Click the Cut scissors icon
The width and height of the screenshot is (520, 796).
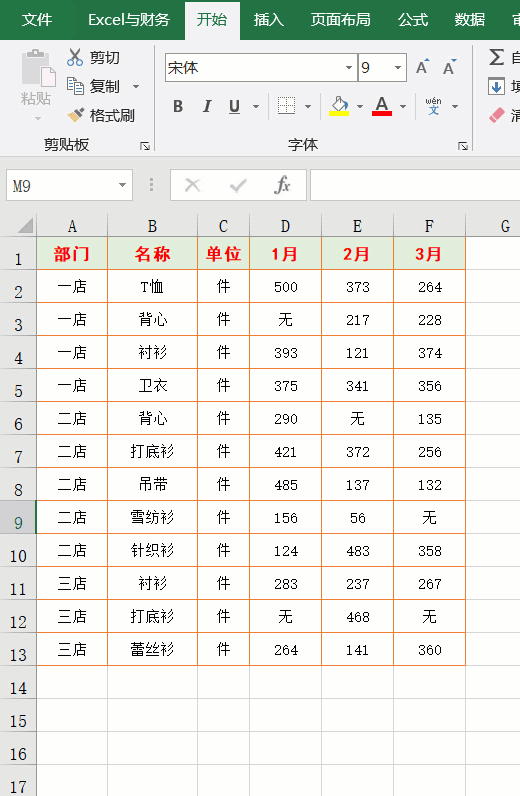tap(75, 57)
